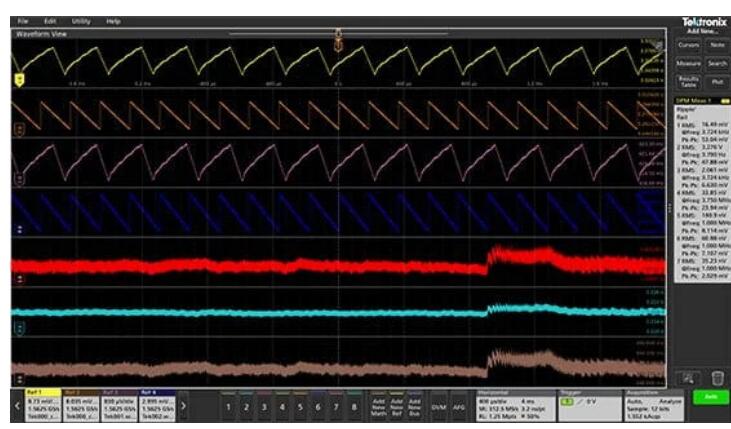Open the Acquisition settings badge
Viewport: 731px width, 429px height.
click(654, 405)
